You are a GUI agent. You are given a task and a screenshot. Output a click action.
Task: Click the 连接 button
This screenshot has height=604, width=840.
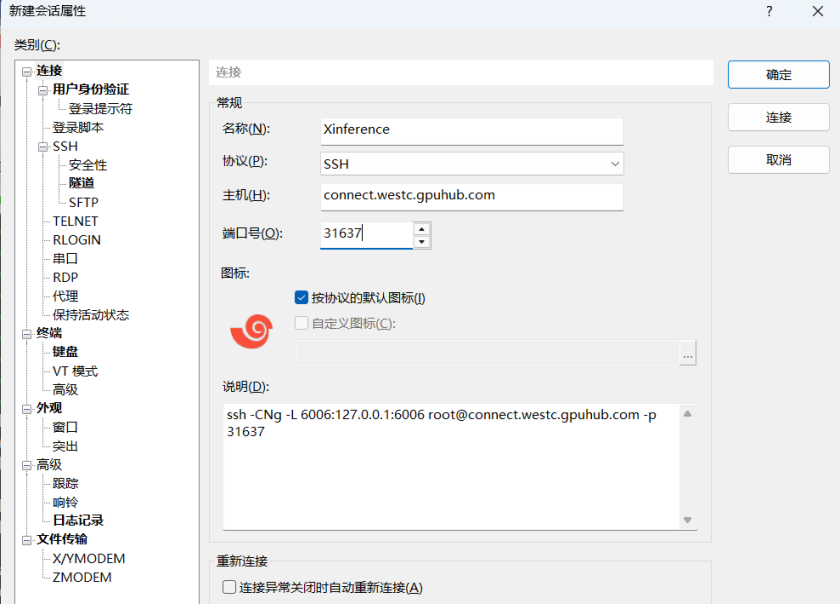(778, 117)
